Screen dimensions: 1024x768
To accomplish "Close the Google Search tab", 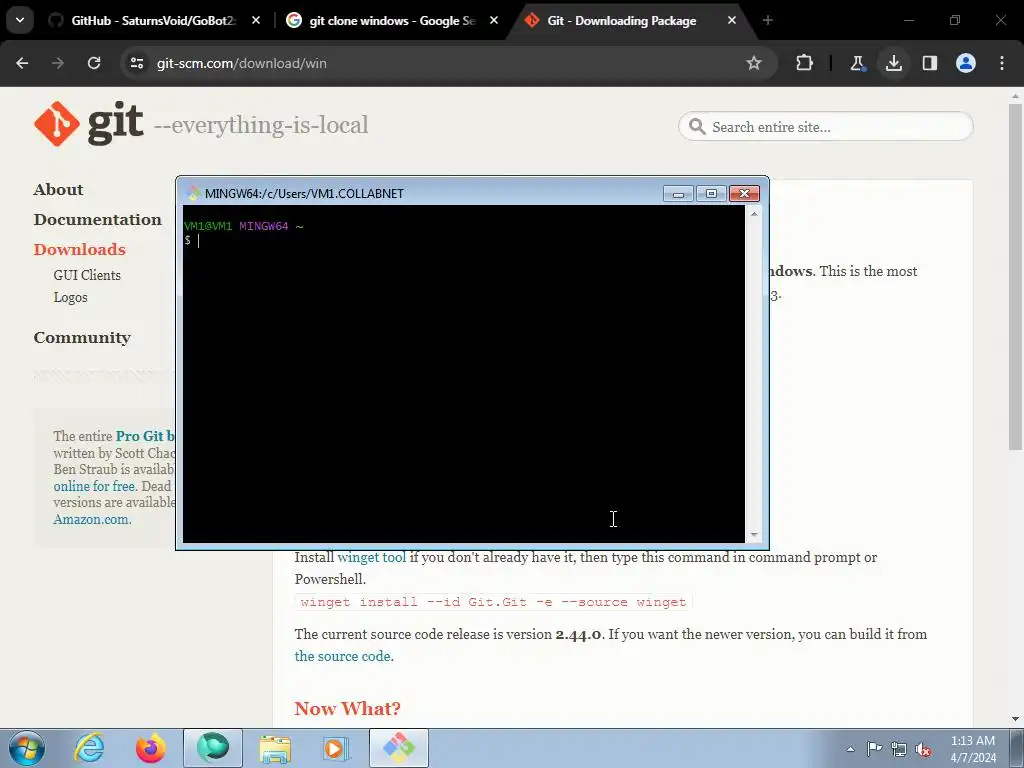I will [x=494, y=21].
